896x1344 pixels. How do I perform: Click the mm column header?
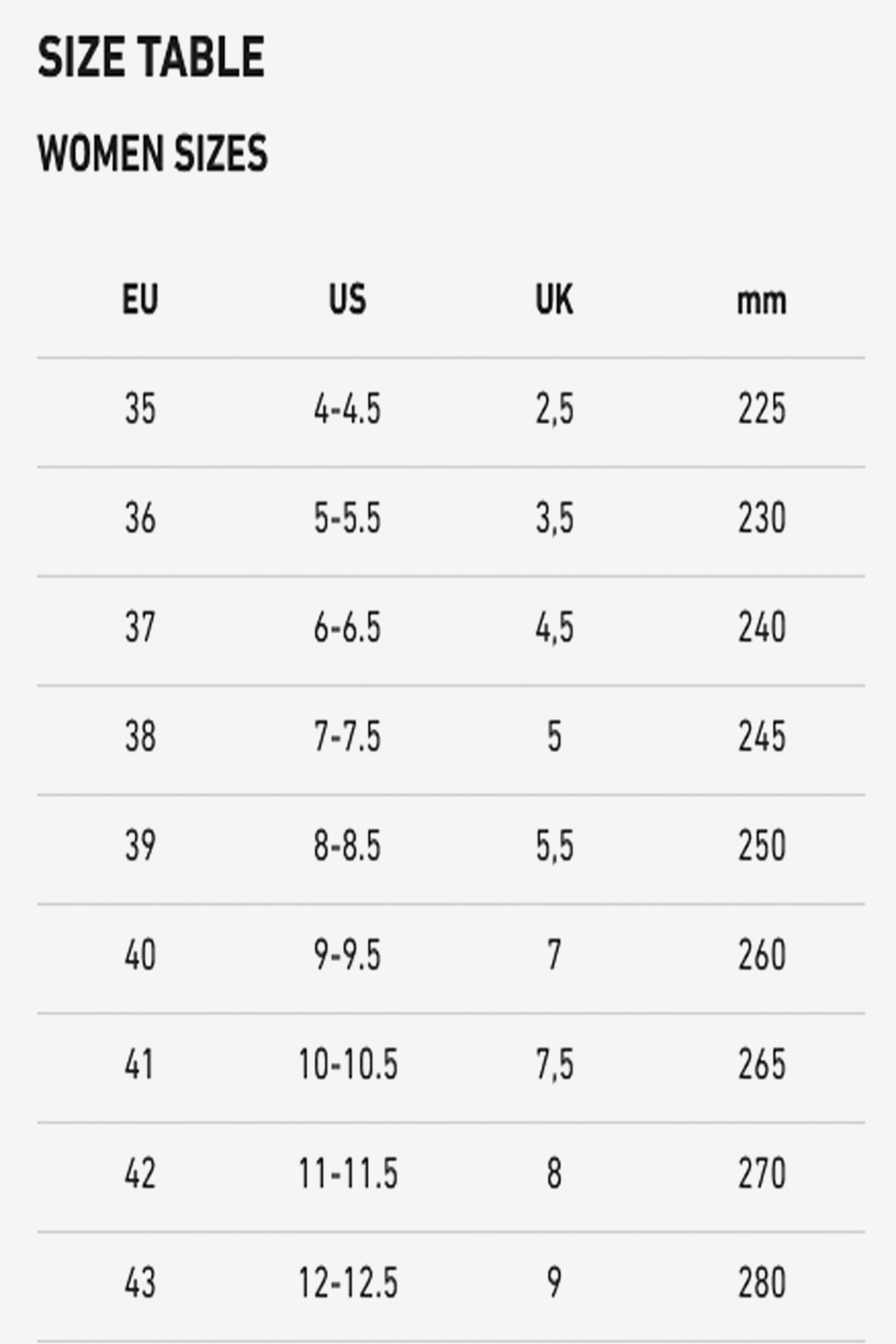tap(762, 302)
